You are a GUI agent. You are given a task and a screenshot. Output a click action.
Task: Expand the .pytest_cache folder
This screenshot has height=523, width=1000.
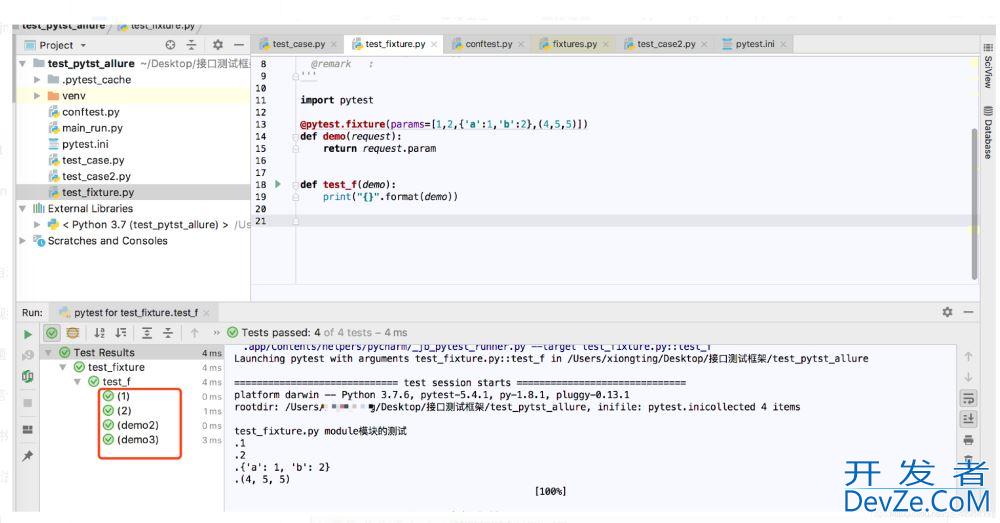point(37,80)
